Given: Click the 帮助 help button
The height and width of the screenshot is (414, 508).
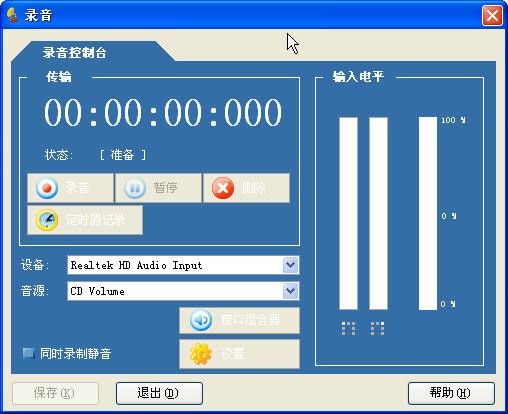Looking at the screenshot, I should (x=451, y=393).
